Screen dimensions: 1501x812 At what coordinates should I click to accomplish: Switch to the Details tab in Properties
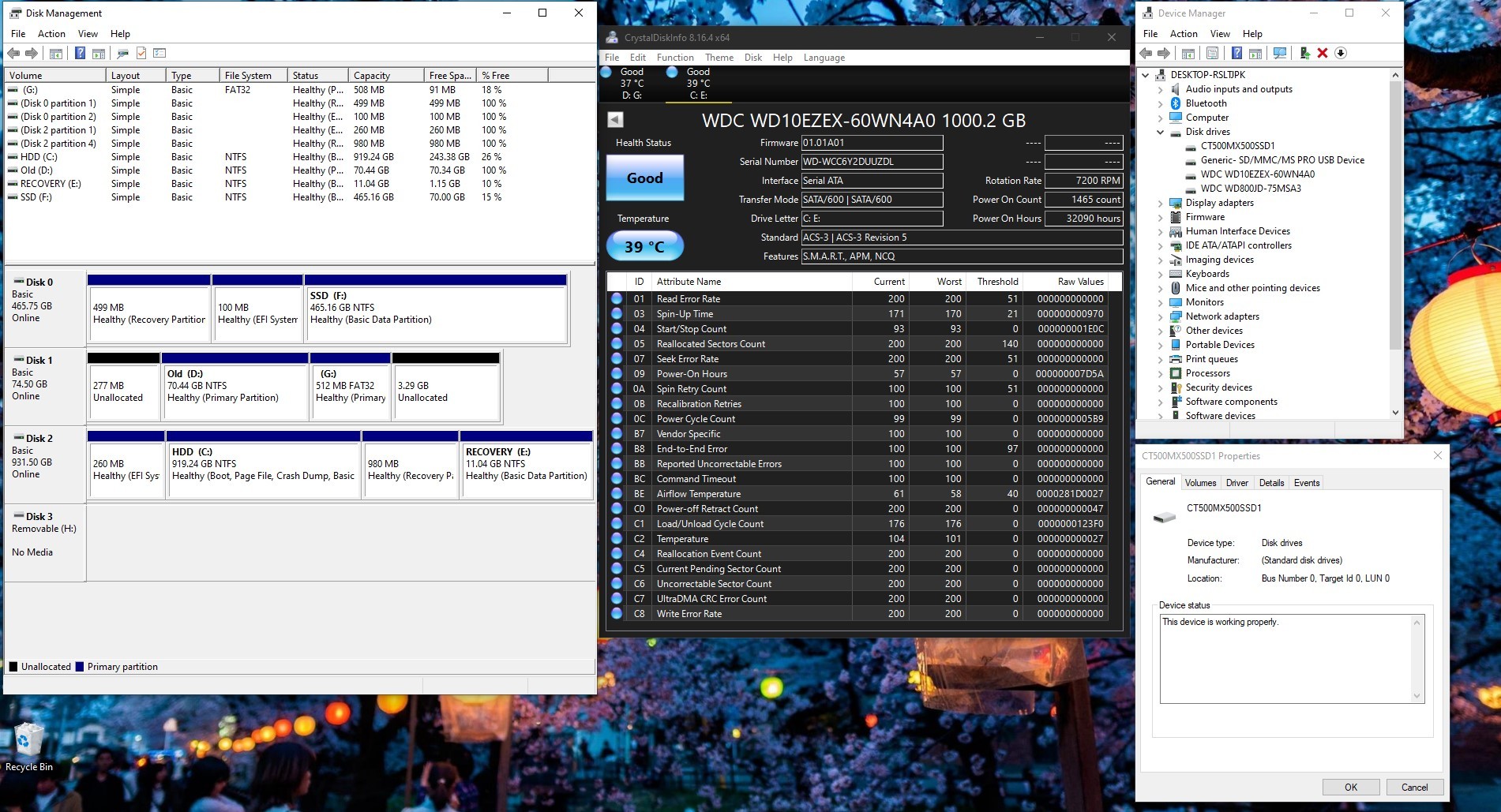(x=1271, y=483)
